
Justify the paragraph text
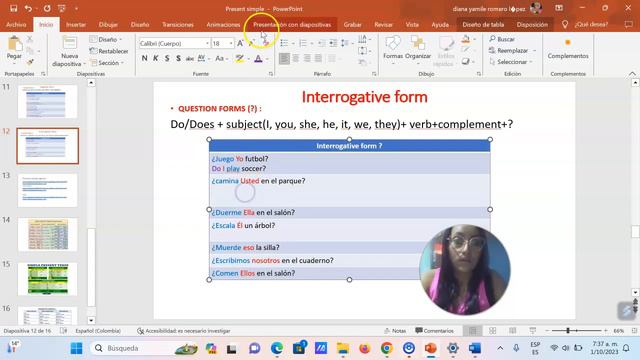click(318, 58)
